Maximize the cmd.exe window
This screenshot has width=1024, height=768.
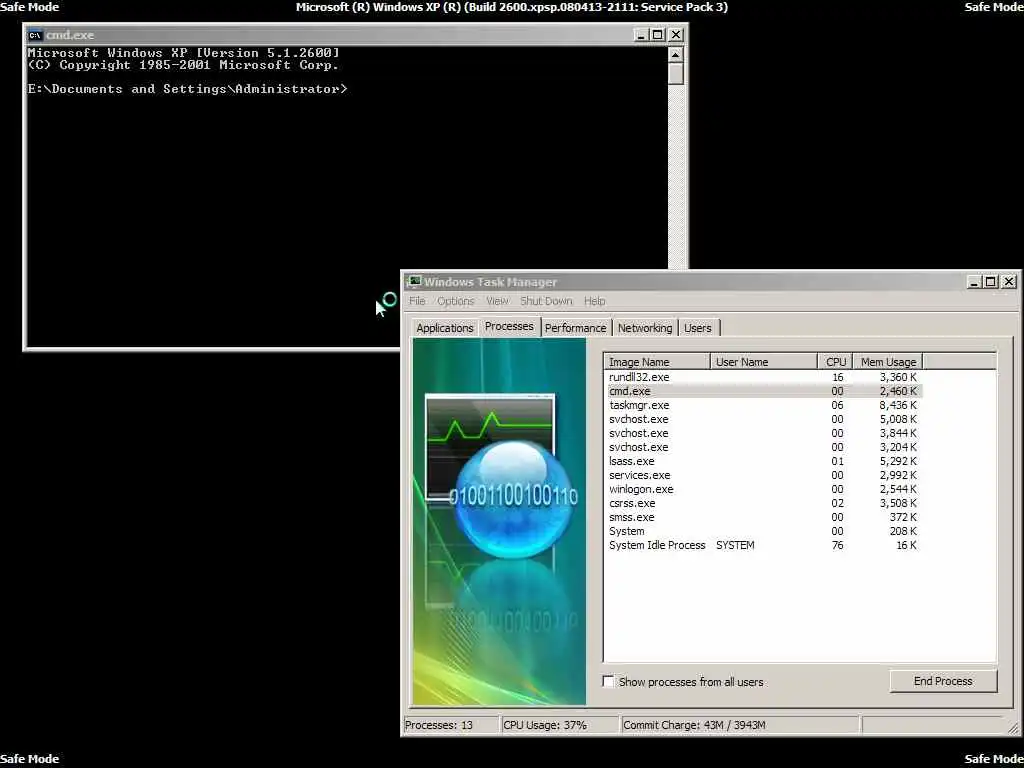(x=658, y=35)
